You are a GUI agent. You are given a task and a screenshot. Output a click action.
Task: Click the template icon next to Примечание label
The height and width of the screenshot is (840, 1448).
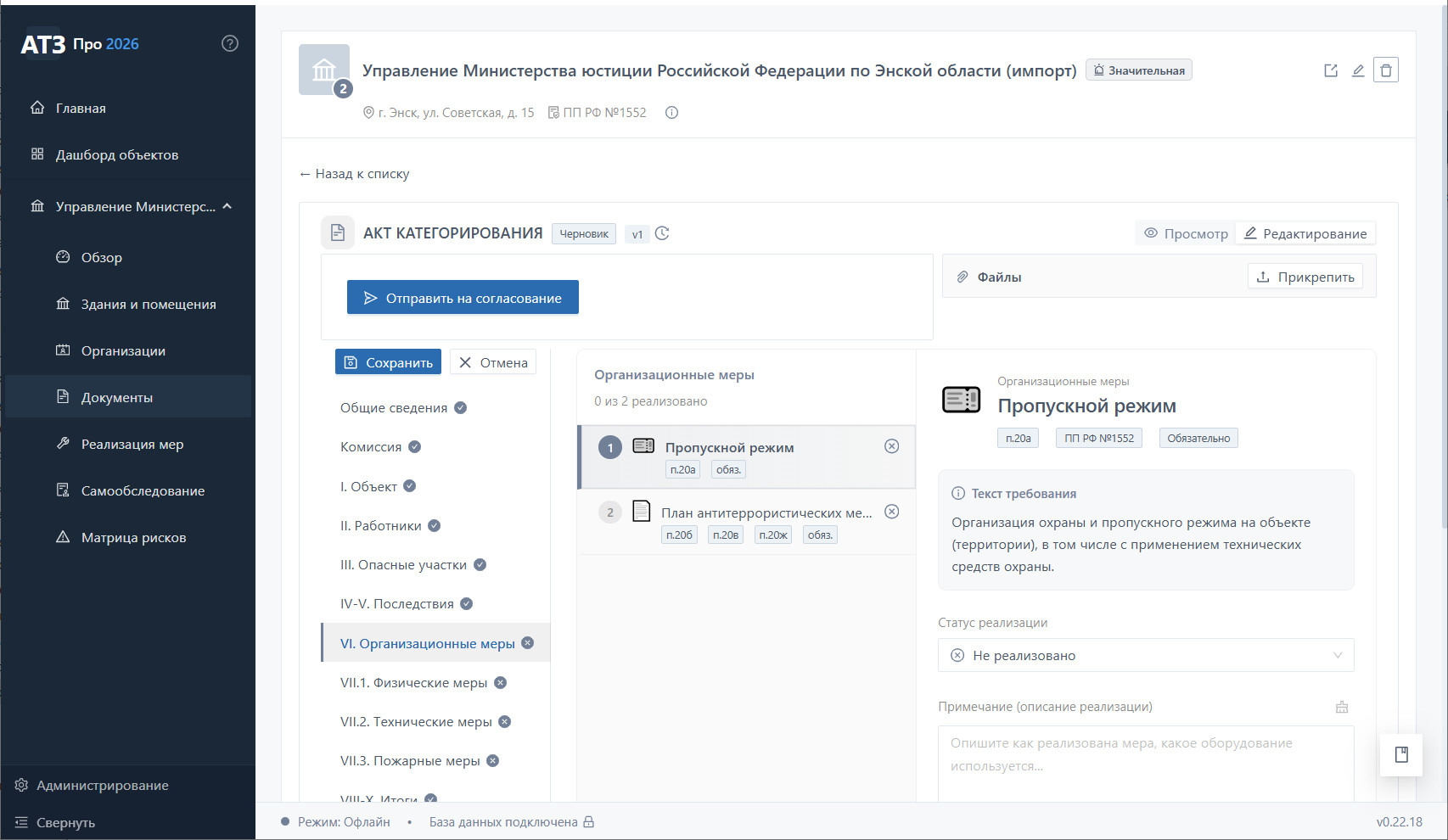[1342, 707]
